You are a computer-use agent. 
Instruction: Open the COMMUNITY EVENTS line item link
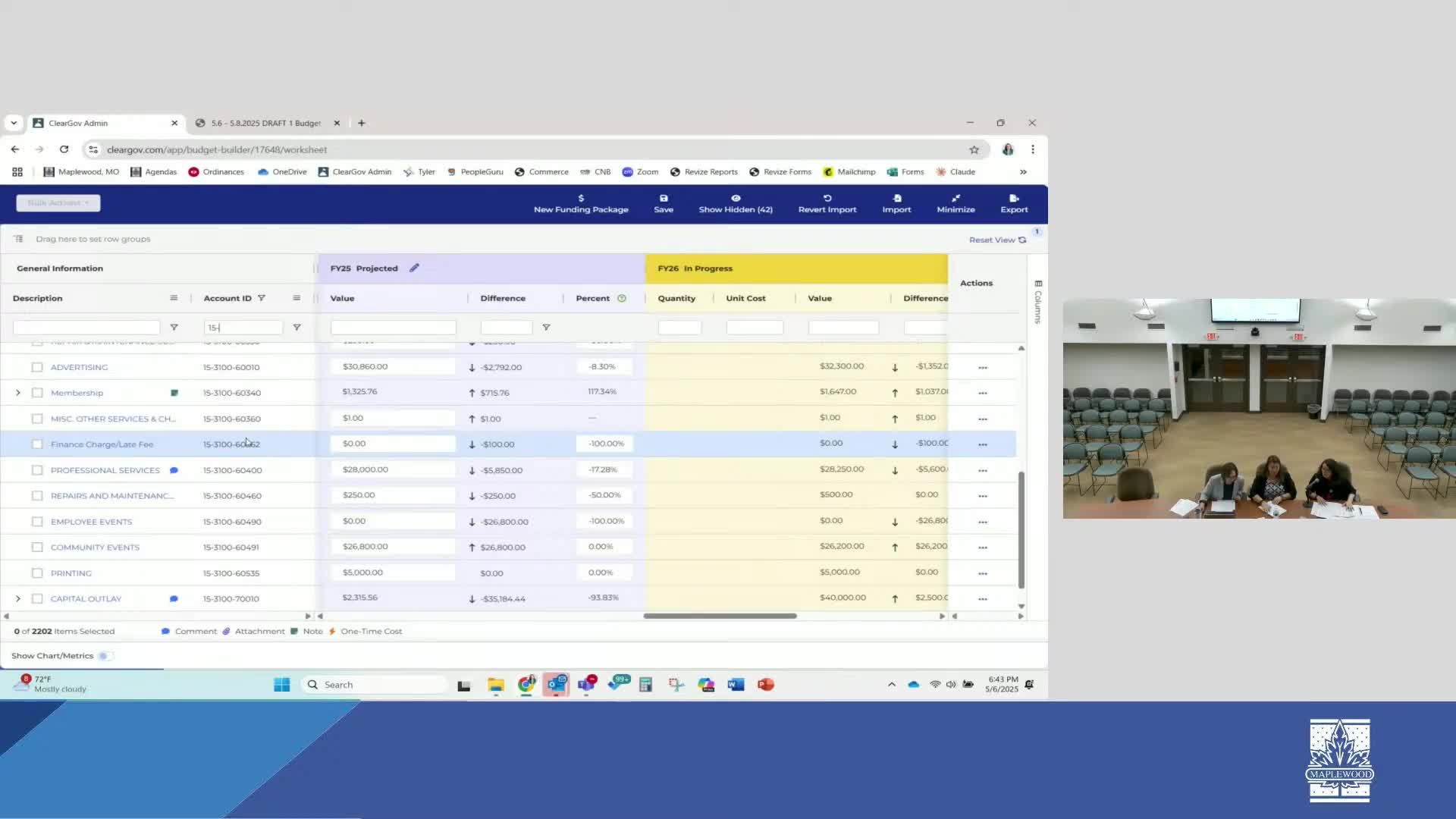[x=95, y=548]
